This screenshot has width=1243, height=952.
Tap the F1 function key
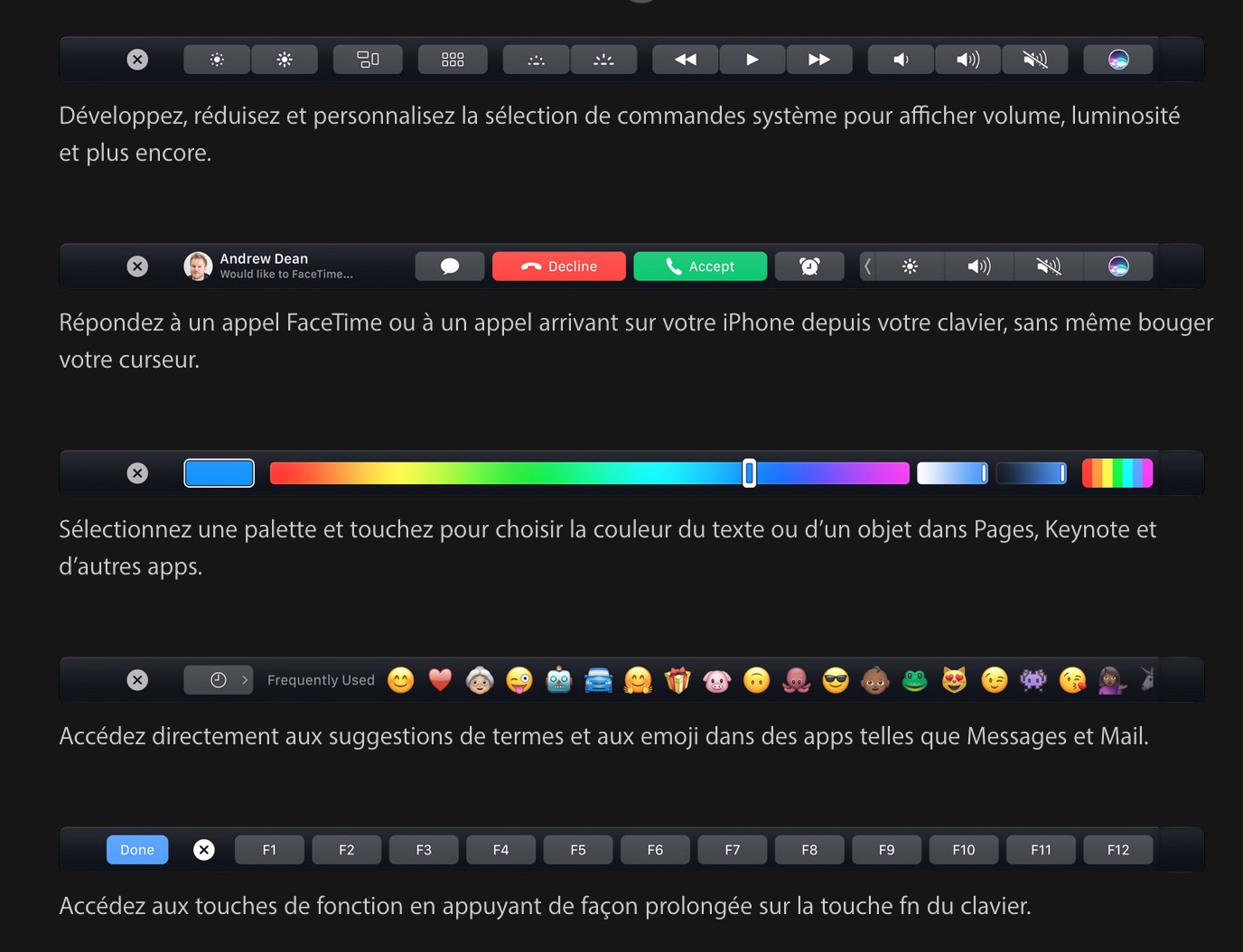269,850
